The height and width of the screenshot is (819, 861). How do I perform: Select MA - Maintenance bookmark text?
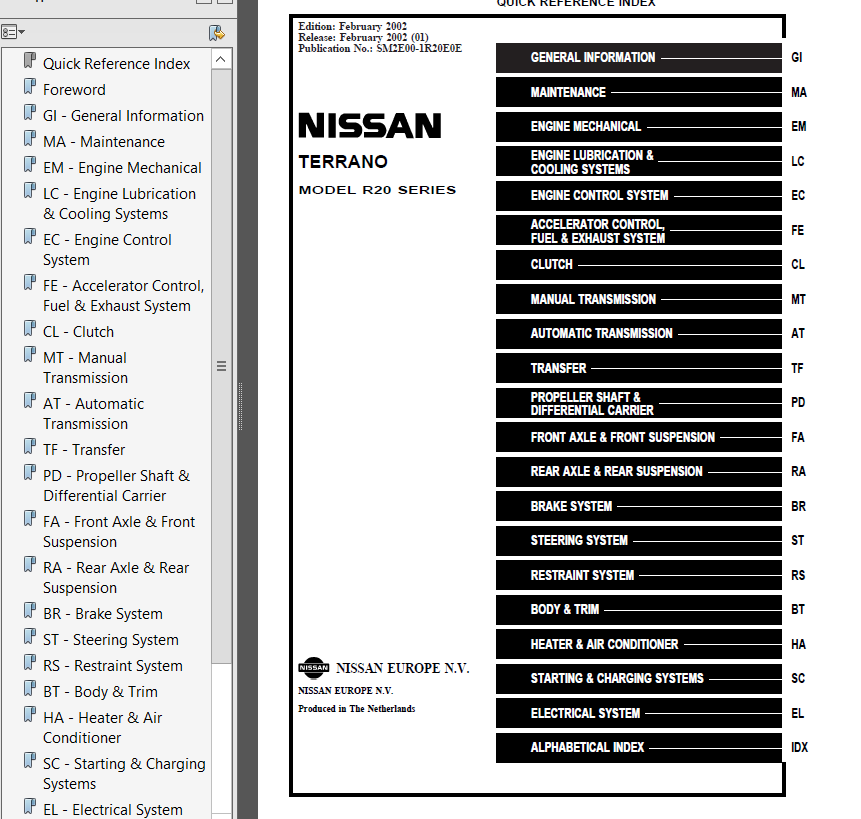[104, 142]
